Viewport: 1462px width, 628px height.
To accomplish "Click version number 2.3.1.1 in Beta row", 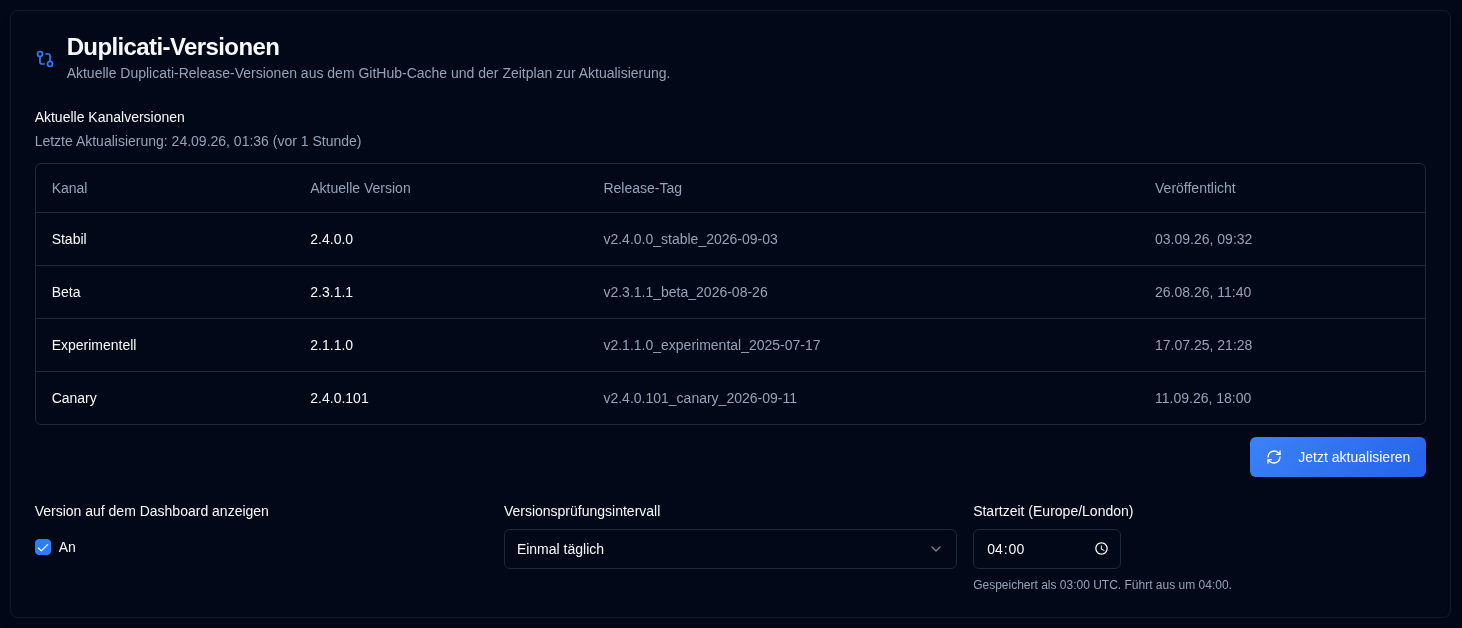I will [x=331, y=292].
